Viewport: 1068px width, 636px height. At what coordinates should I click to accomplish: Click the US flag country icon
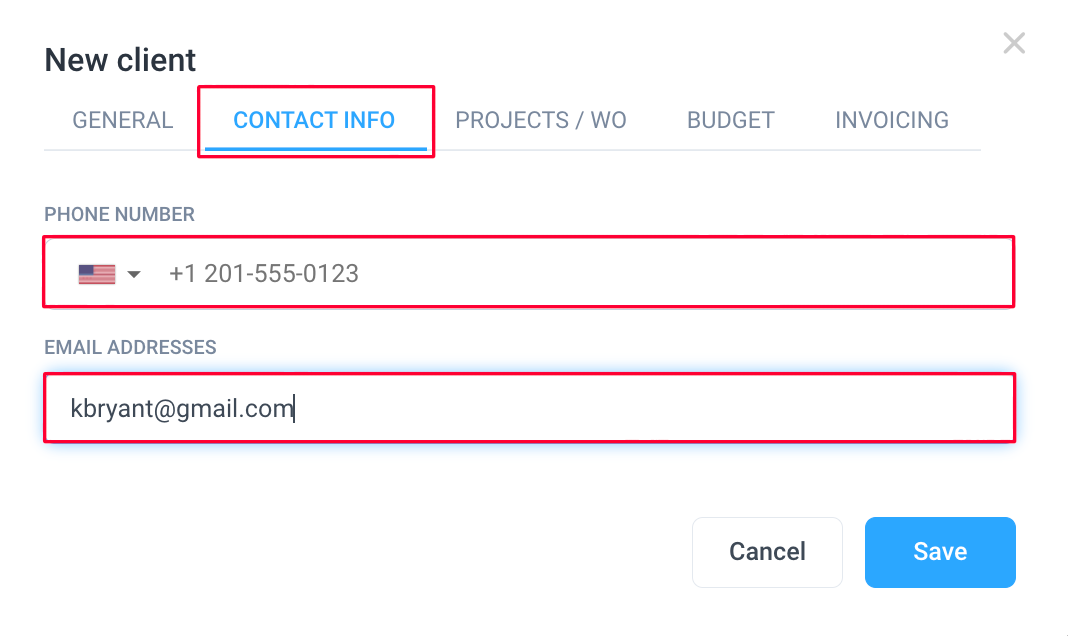coord(97,274)
